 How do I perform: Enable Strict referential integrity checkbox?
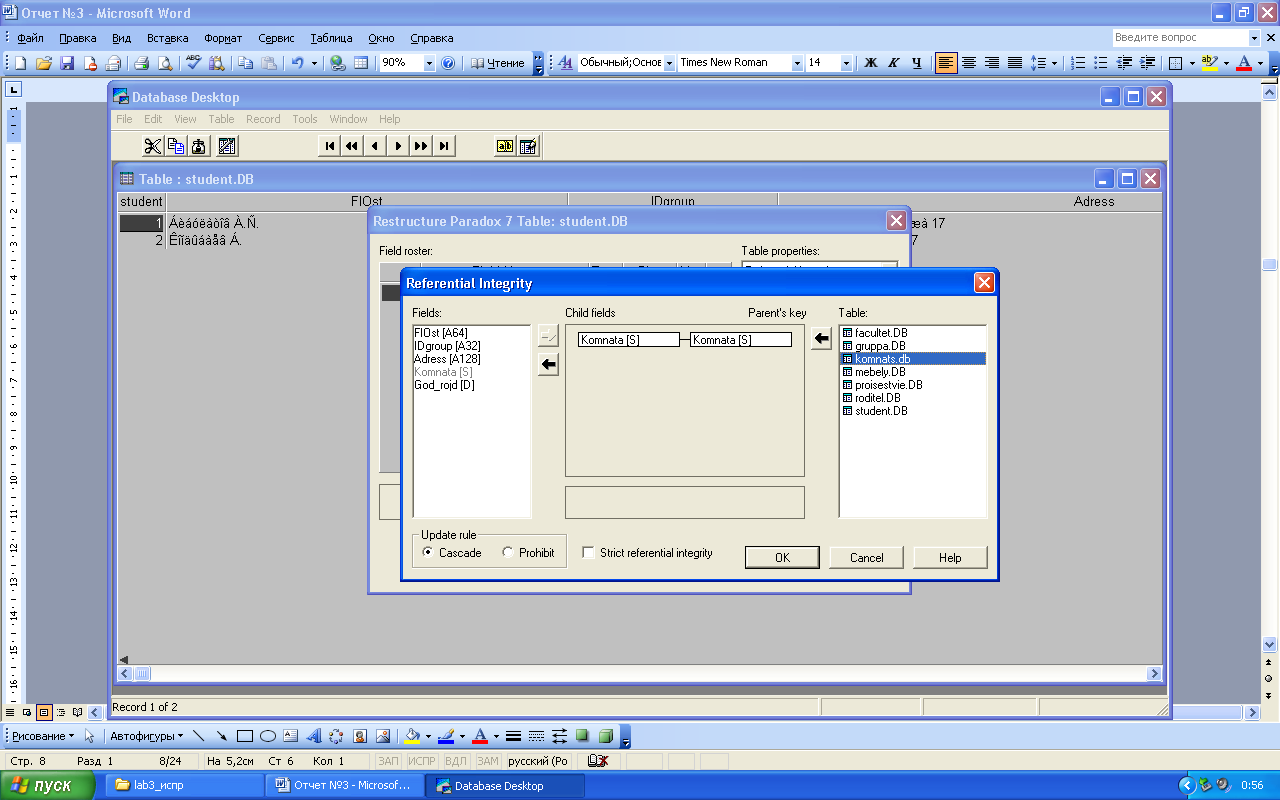589,553
